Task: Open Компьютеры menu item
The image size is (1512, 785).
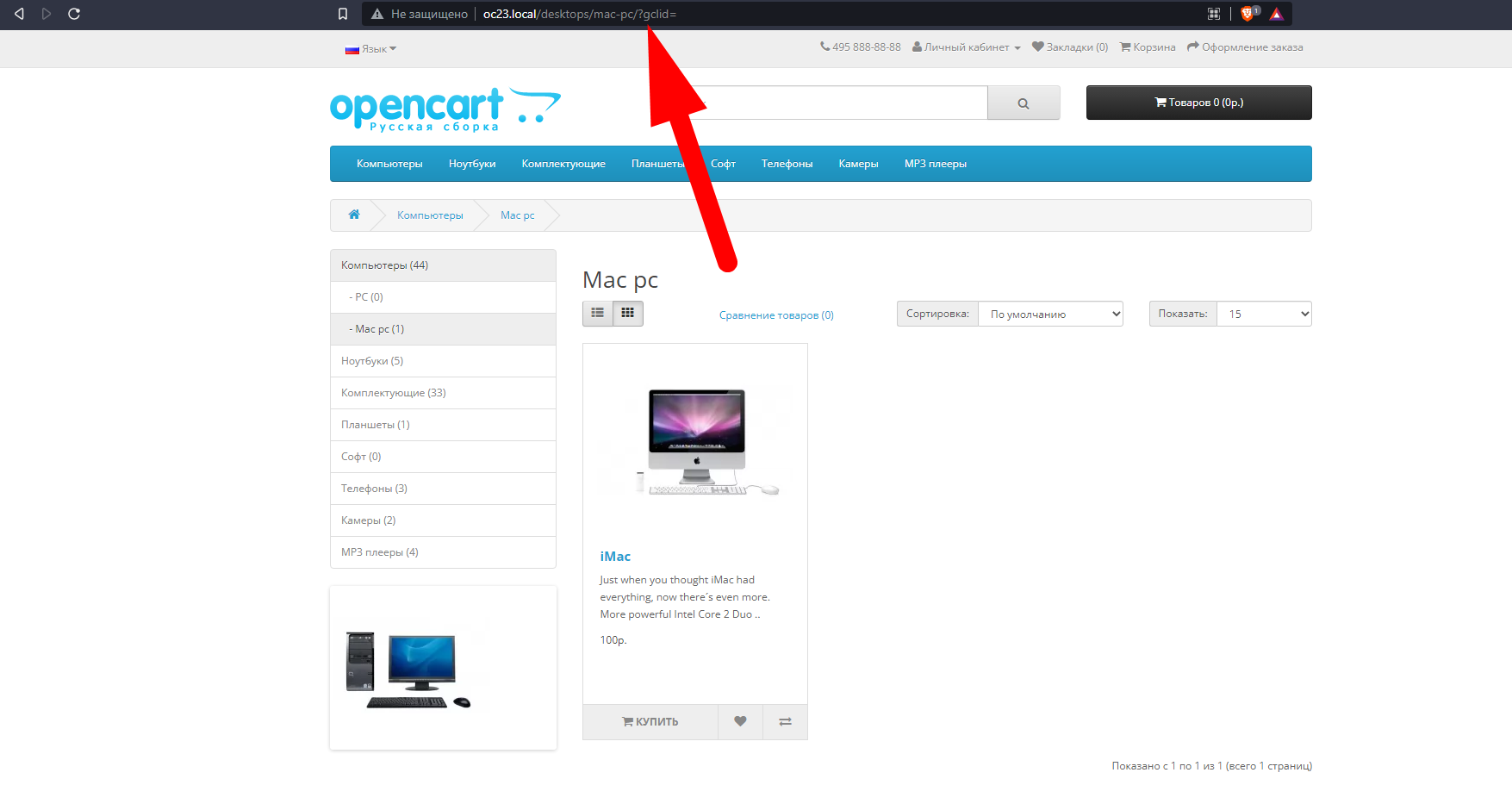Action: [x=389, y=164]
